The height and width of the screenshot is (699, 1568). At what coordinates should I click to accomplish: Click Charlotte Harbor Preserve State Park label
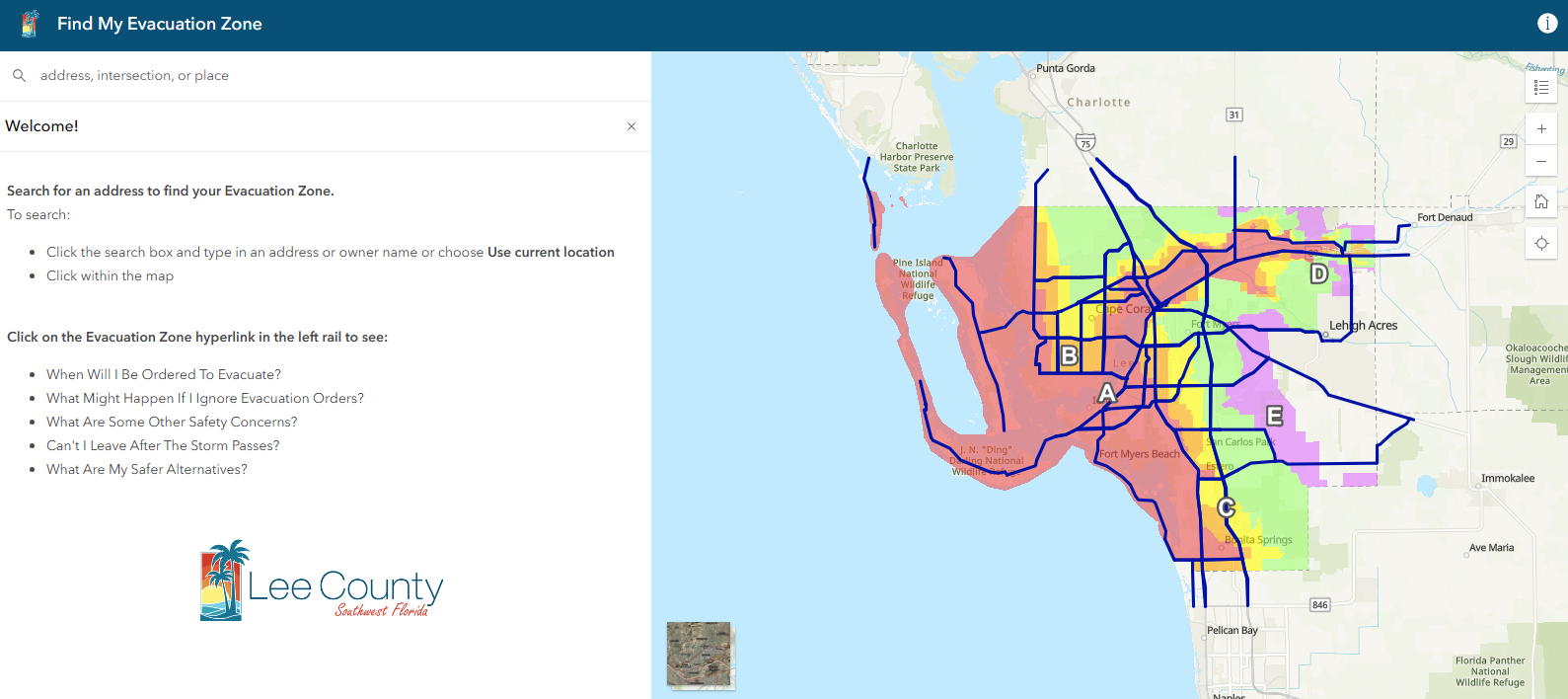(917, 157)
